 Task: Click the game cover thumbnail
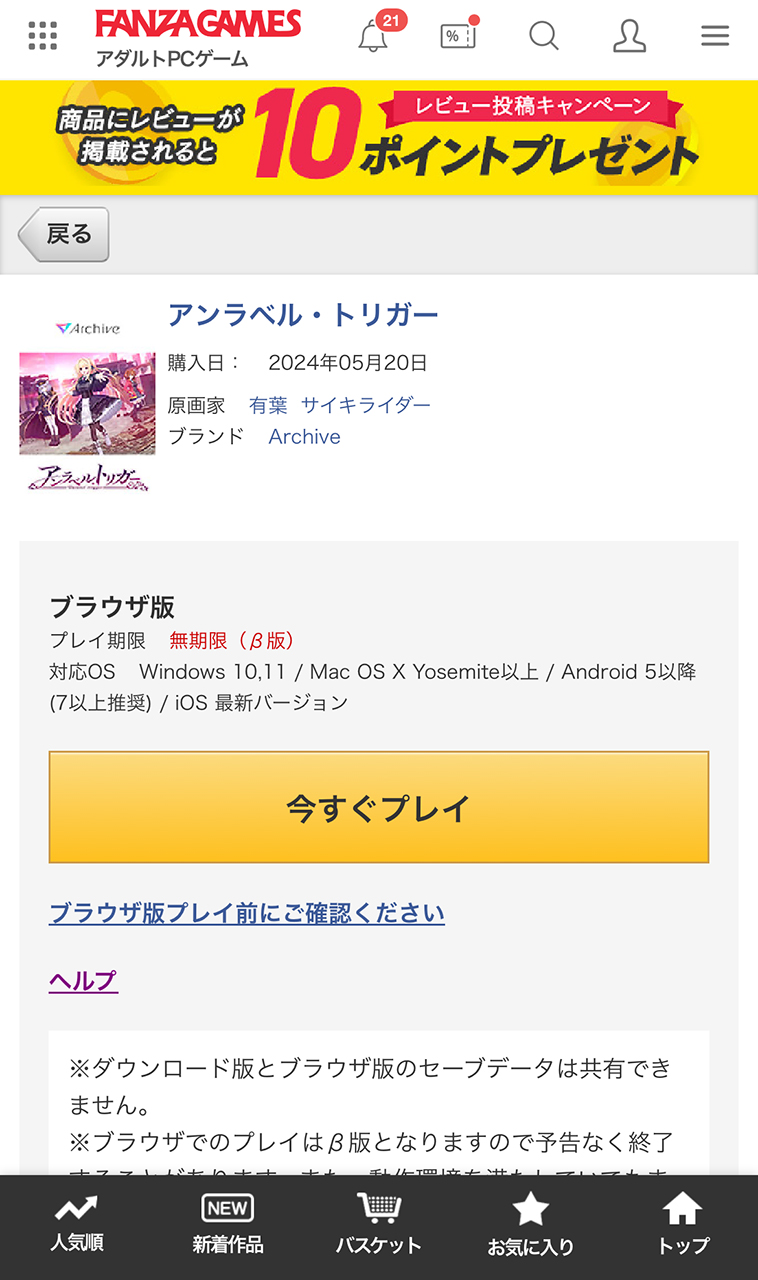tap(87, 405)
